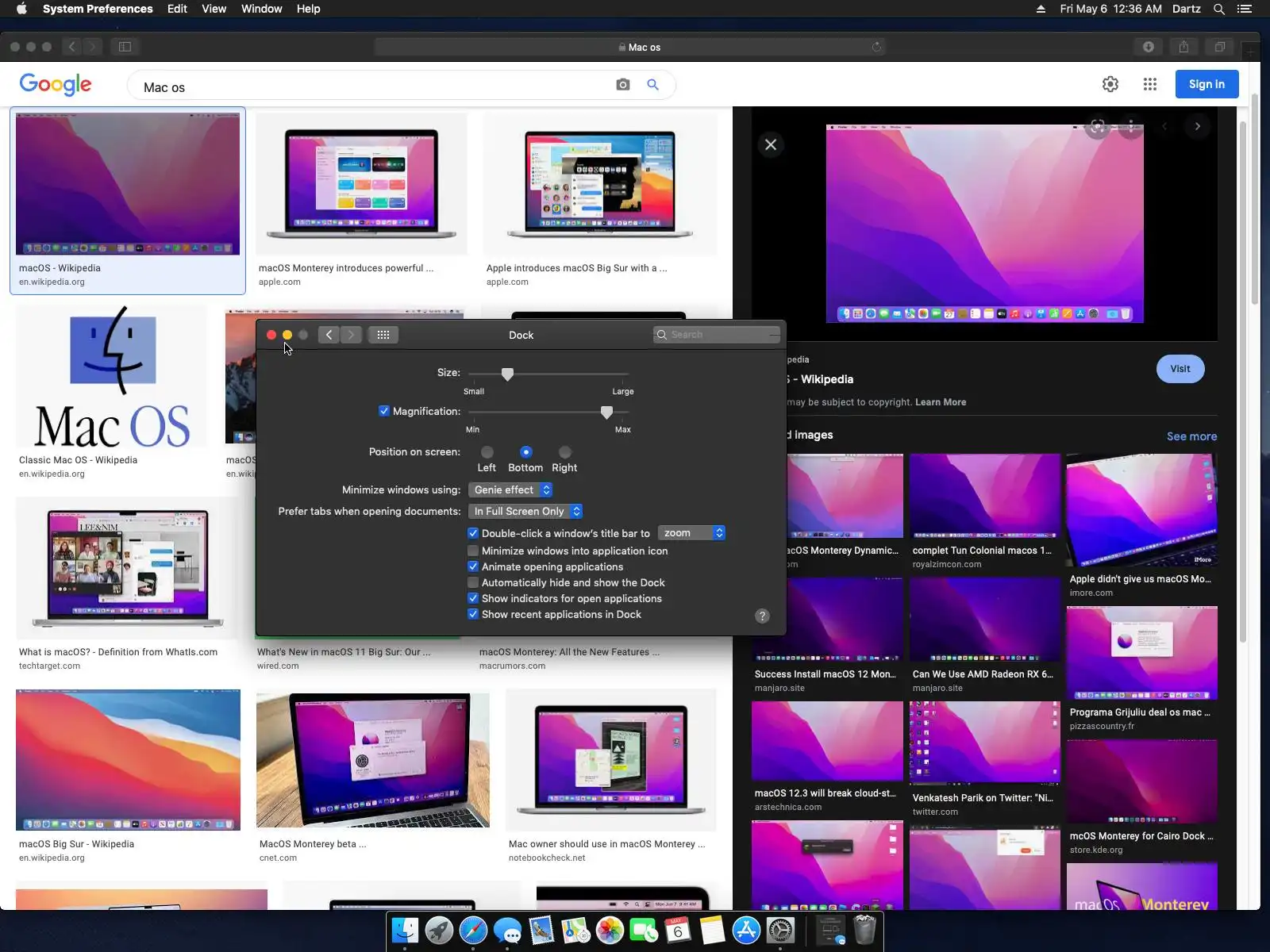1270x952 pixels.
Task: Select Left dock position
Action: pyautogui.click(x=487, y=452)
